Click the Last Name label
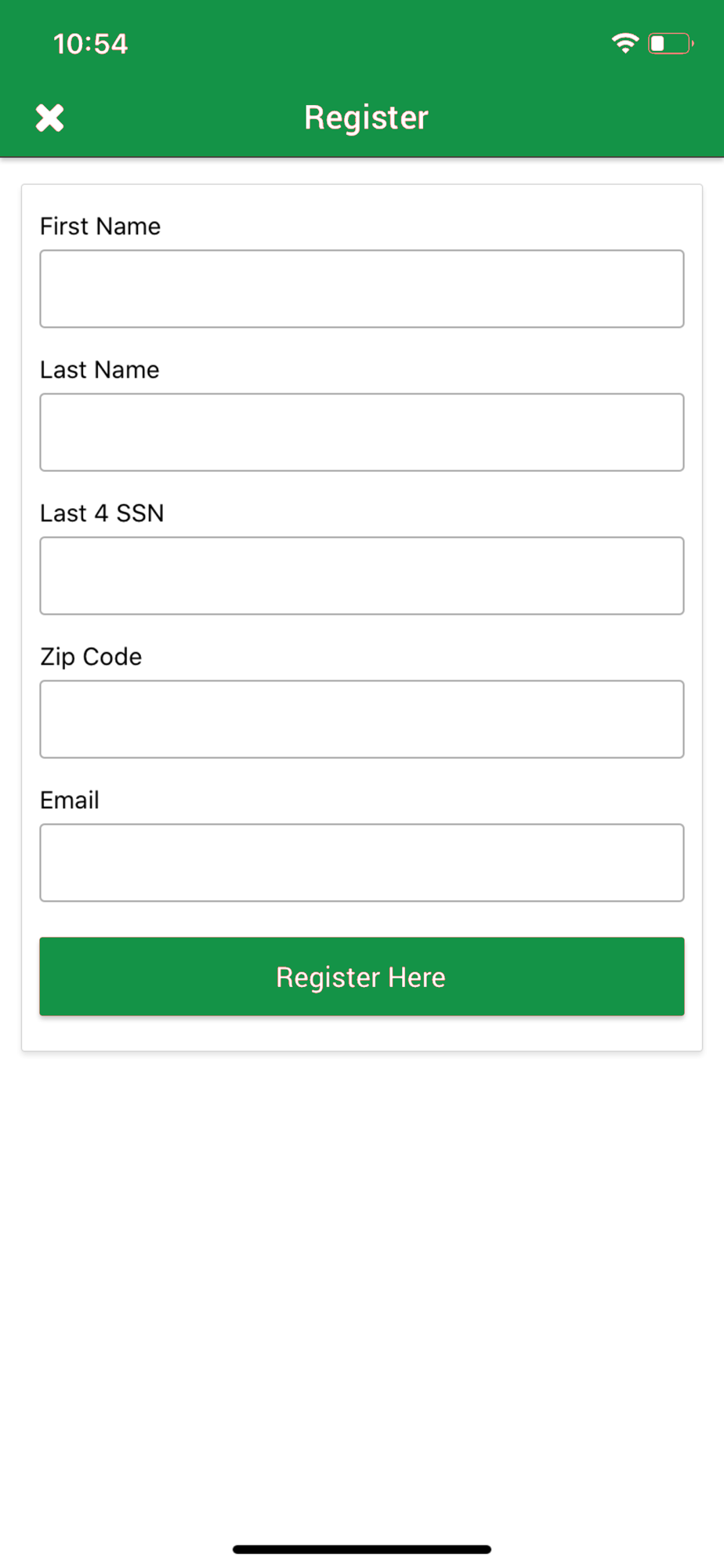This screenshot has height=1568, width=724. tap(100, 369)
